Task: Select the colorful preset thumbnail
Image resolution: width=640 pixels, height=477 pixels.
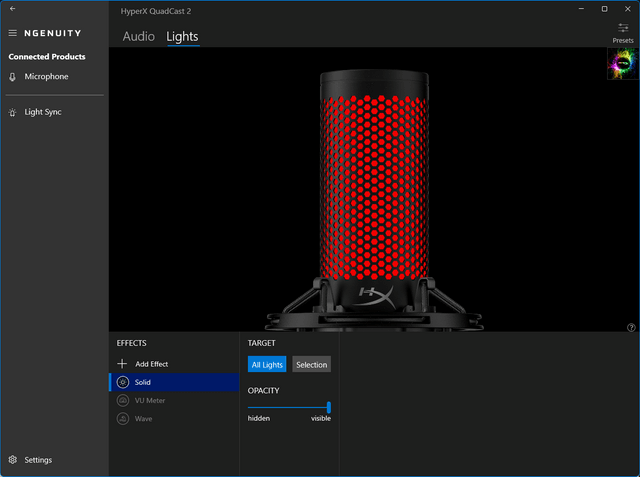Action: tap(623, 64)
